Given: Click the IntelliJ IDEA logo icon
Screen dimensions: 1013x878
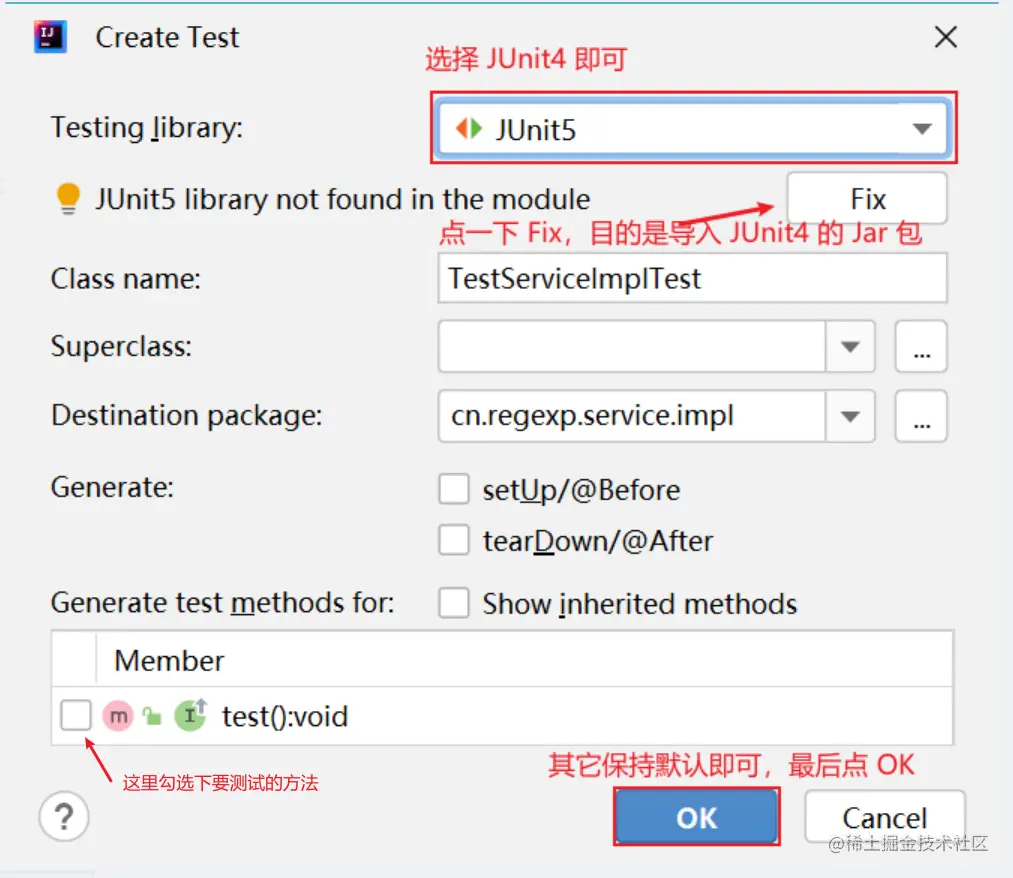Looking at the screenshot, I should coord(50,37).
